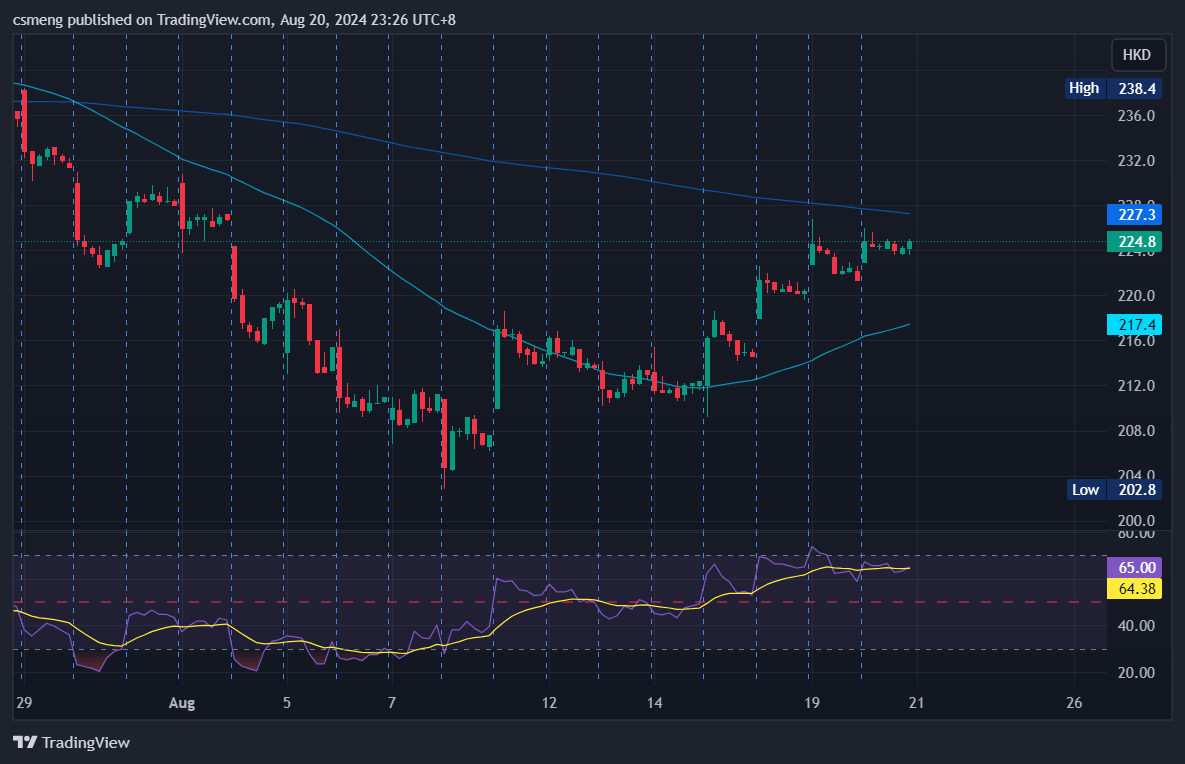Click the 200.0 price axis label
The height and width of the screenshot is (764, 1185).
pyautogui.click(x=1136, y=521)
